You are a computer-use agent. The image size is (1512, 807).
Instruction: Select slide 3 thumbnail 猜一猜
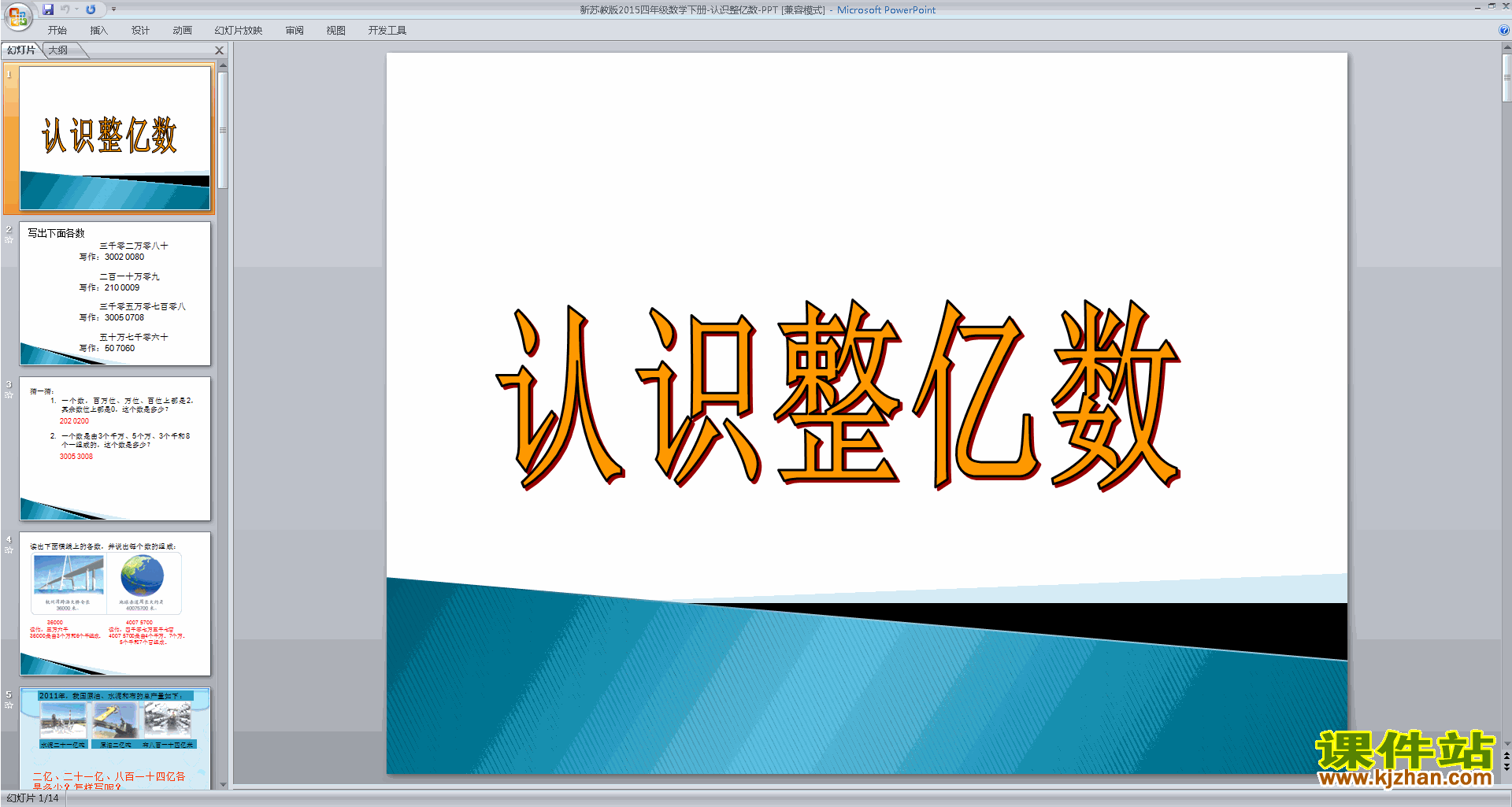click(115, 448)
